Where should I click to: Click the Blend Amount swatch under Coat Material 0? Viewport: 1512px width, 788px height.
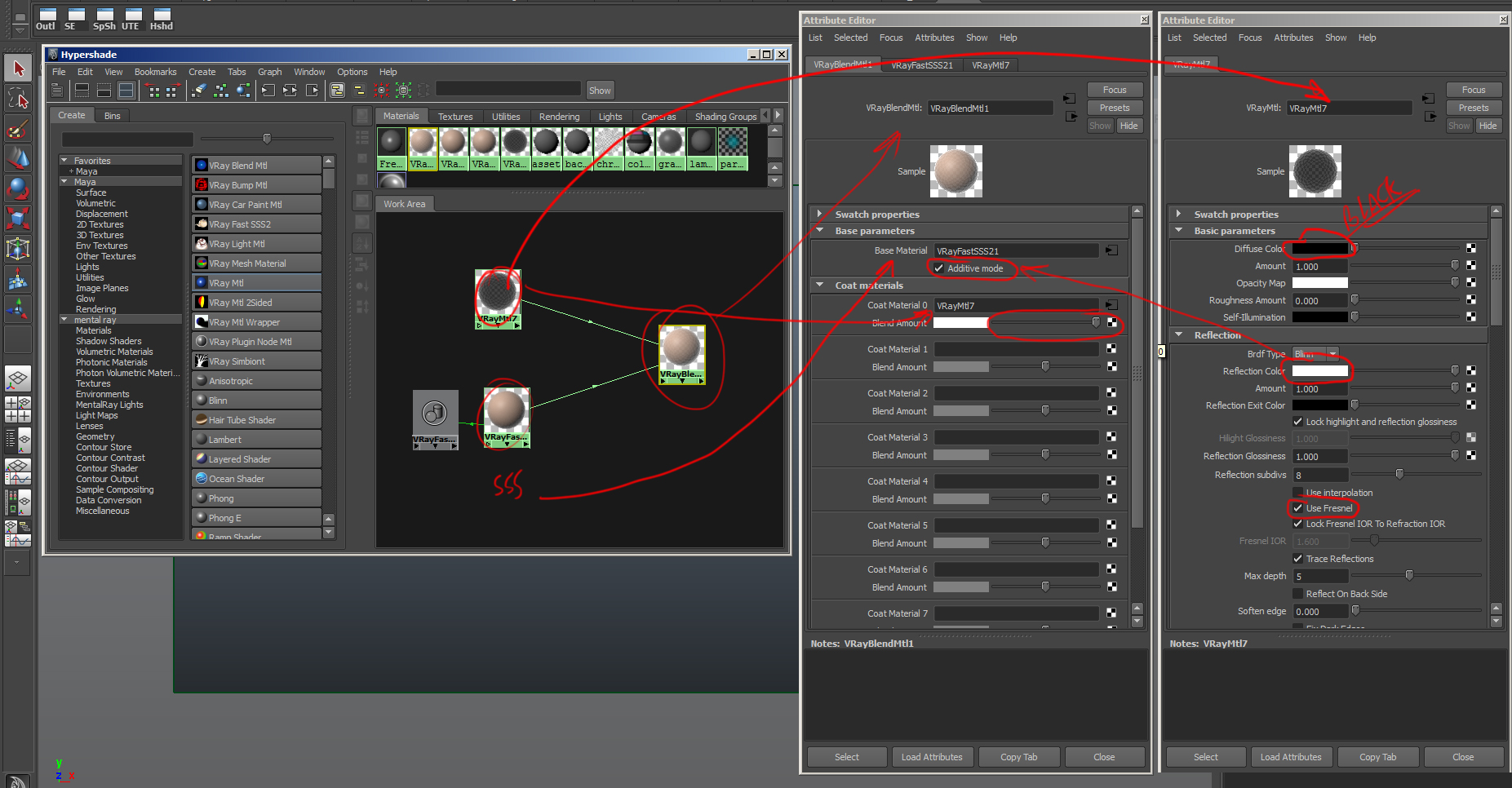coord(961,323)
